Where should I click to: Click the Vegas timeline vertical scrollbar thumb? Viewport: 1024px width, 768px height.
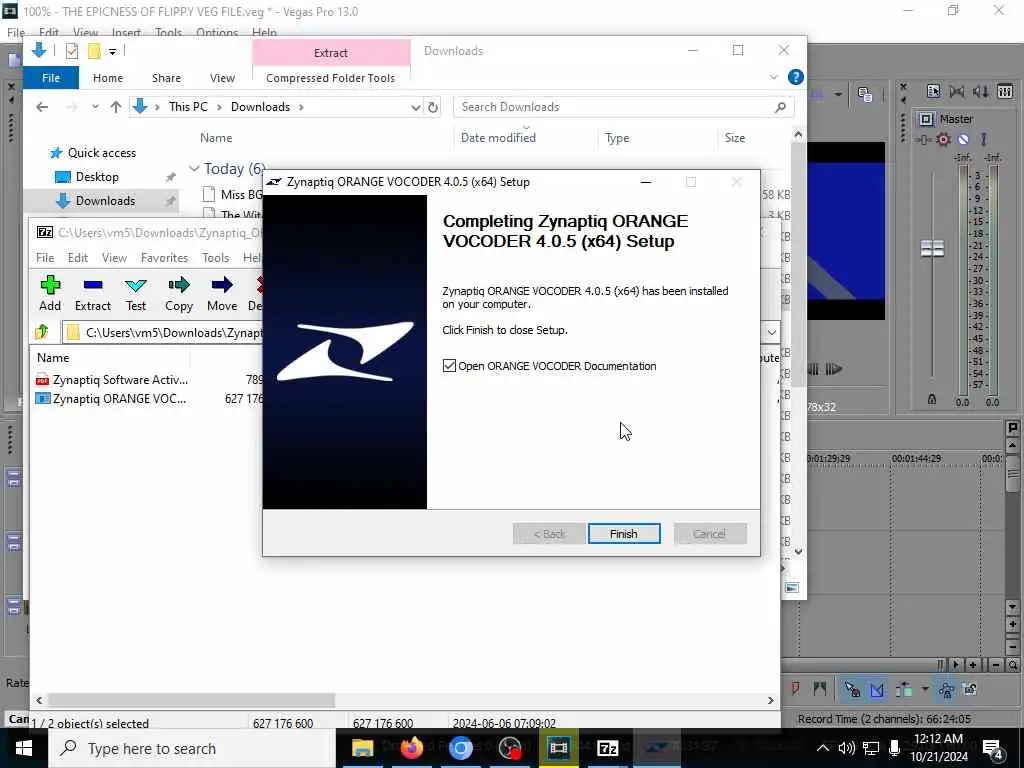point(1013,475)
